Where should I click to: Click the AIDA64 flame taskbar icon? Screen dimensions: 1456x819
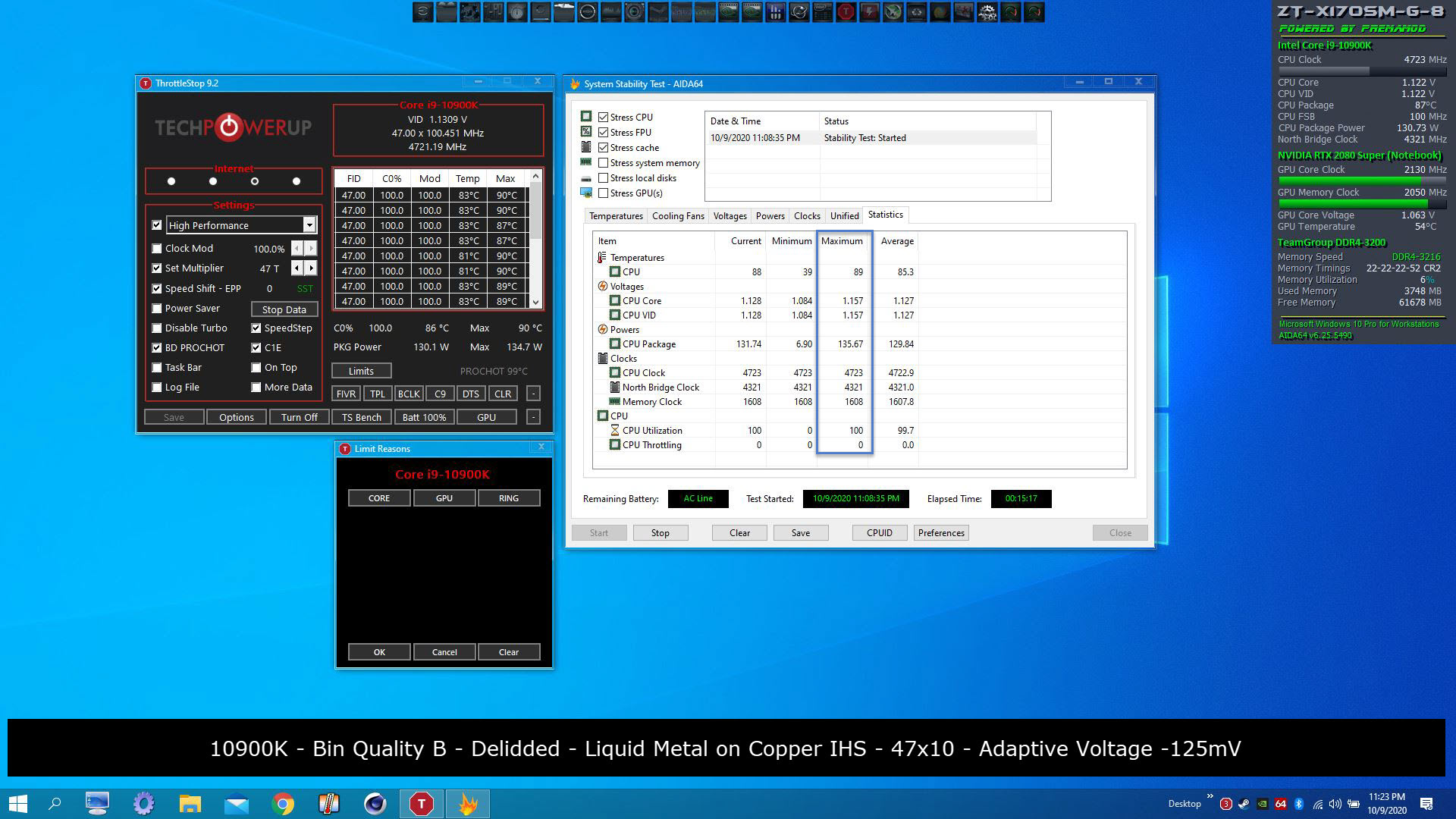[x=467, y=803]
